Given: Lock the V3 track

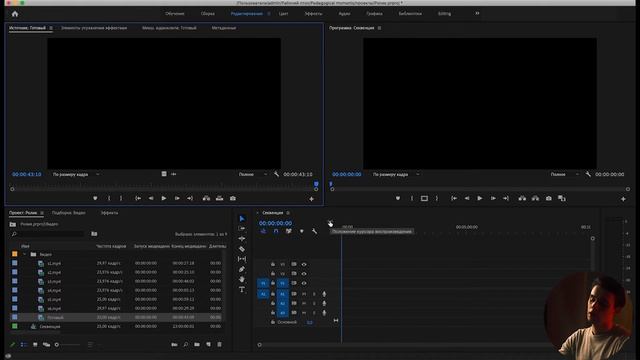Looking at the screenshot, I should tap(273, 264).
